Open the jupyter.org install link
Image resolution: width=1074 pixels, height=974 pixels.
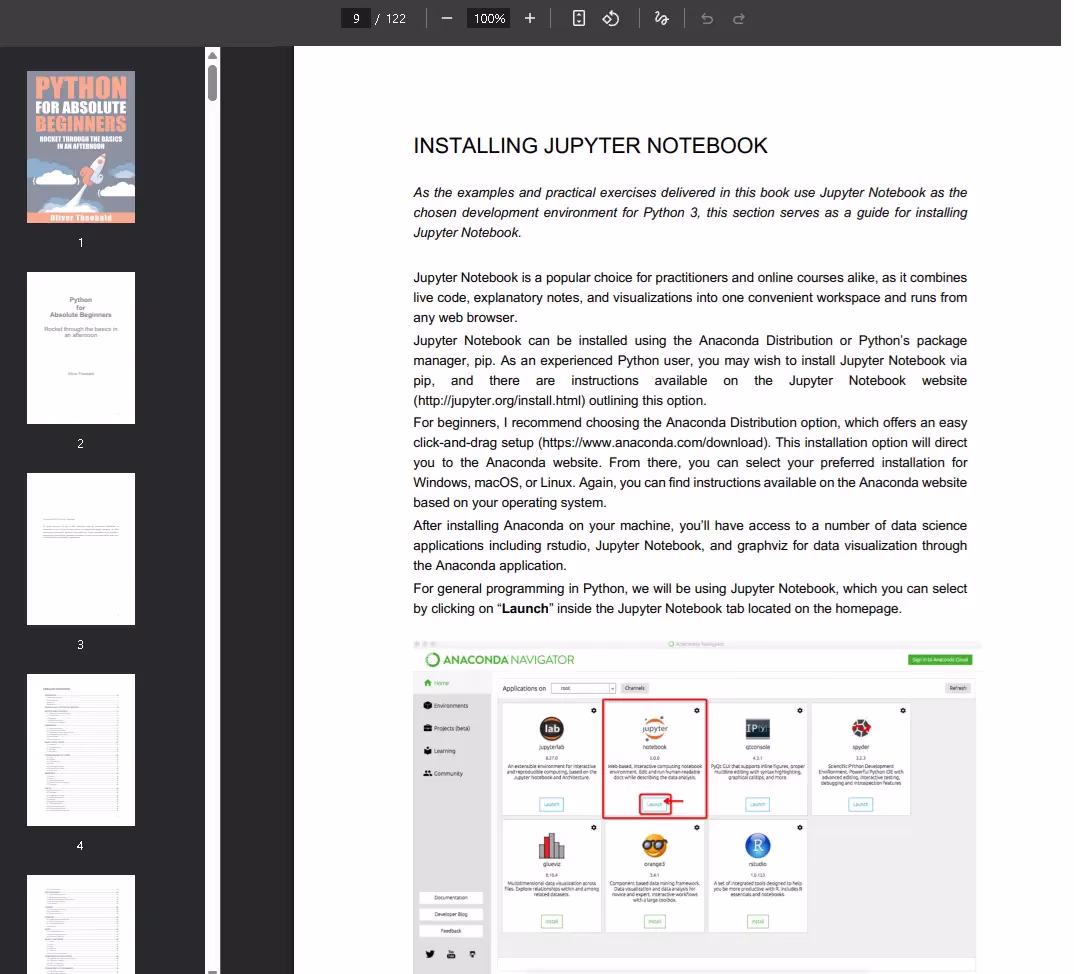(x=510, y=401)
